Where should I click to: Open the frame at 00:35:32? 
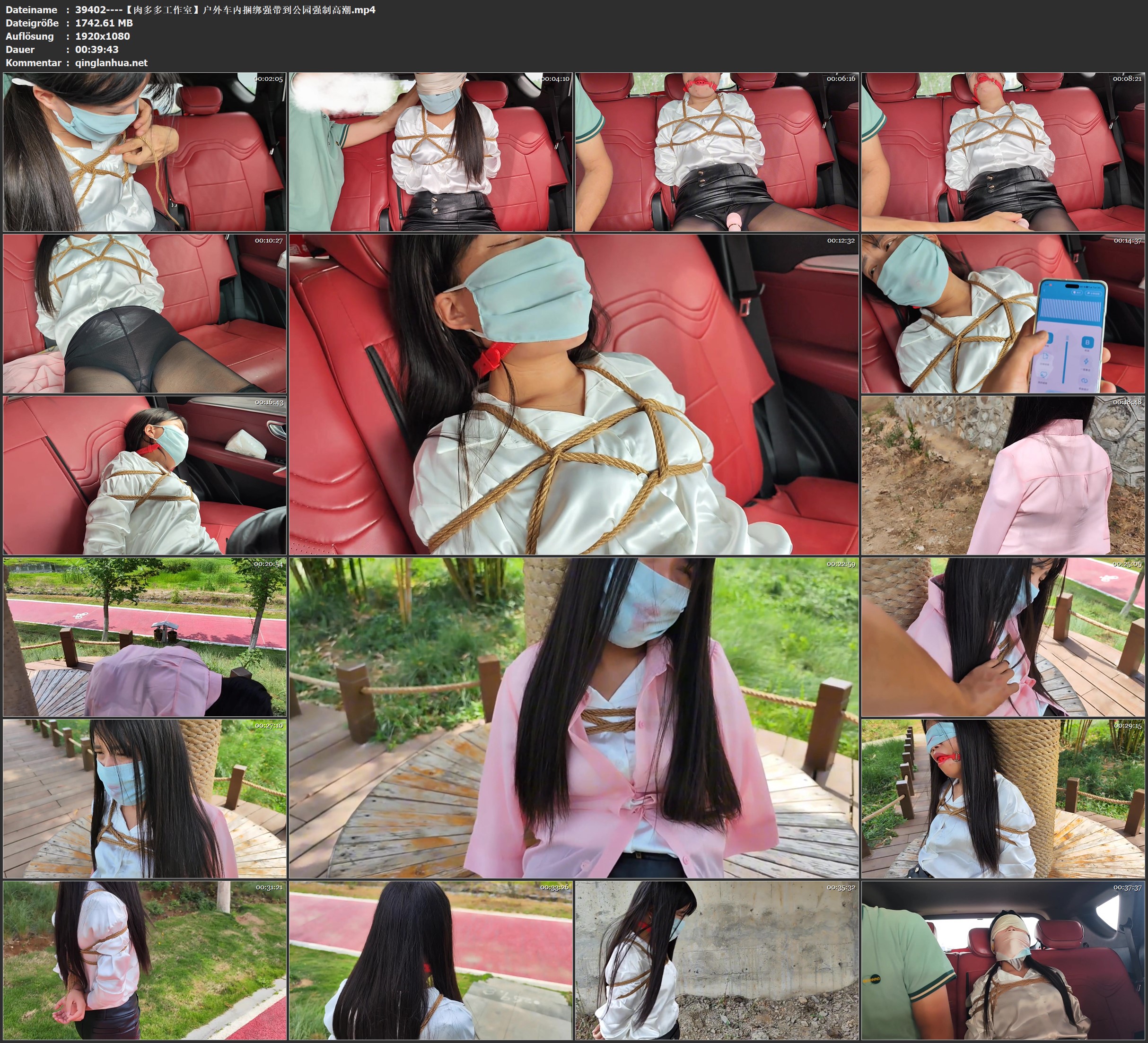(716, 960)
